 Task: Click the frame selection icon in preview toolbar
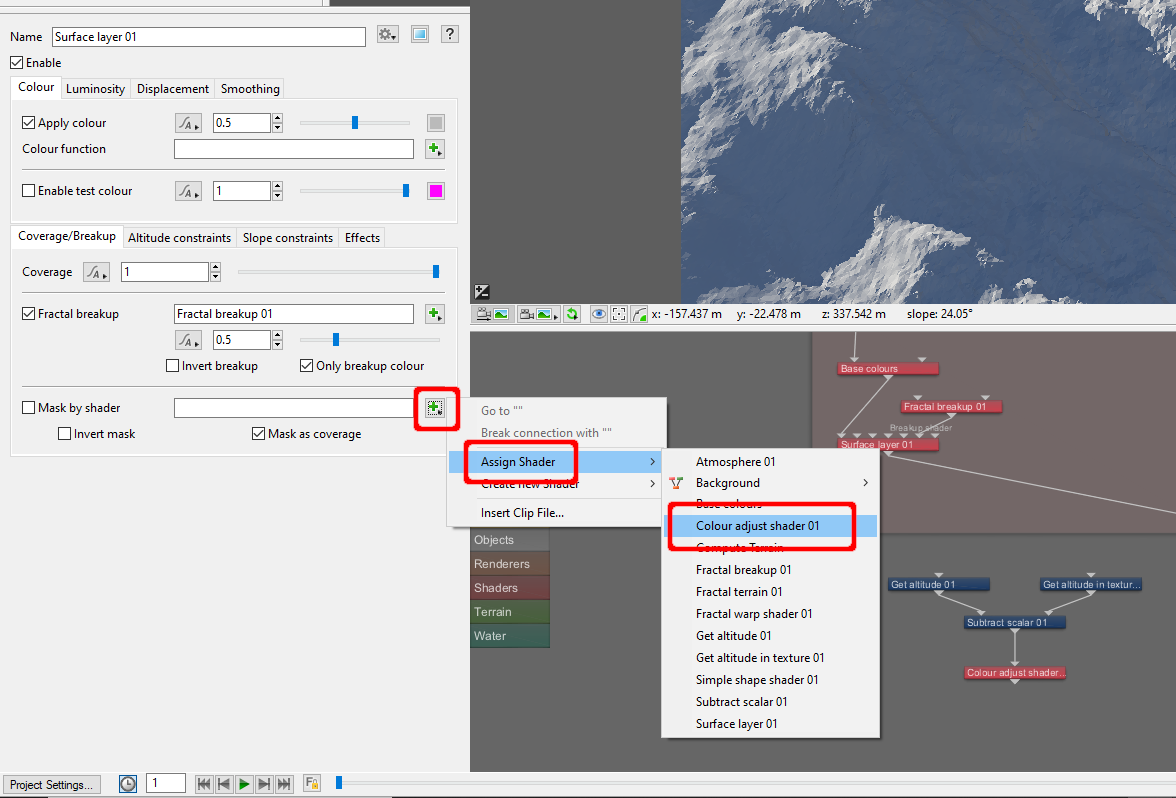(x=619, y=314)
